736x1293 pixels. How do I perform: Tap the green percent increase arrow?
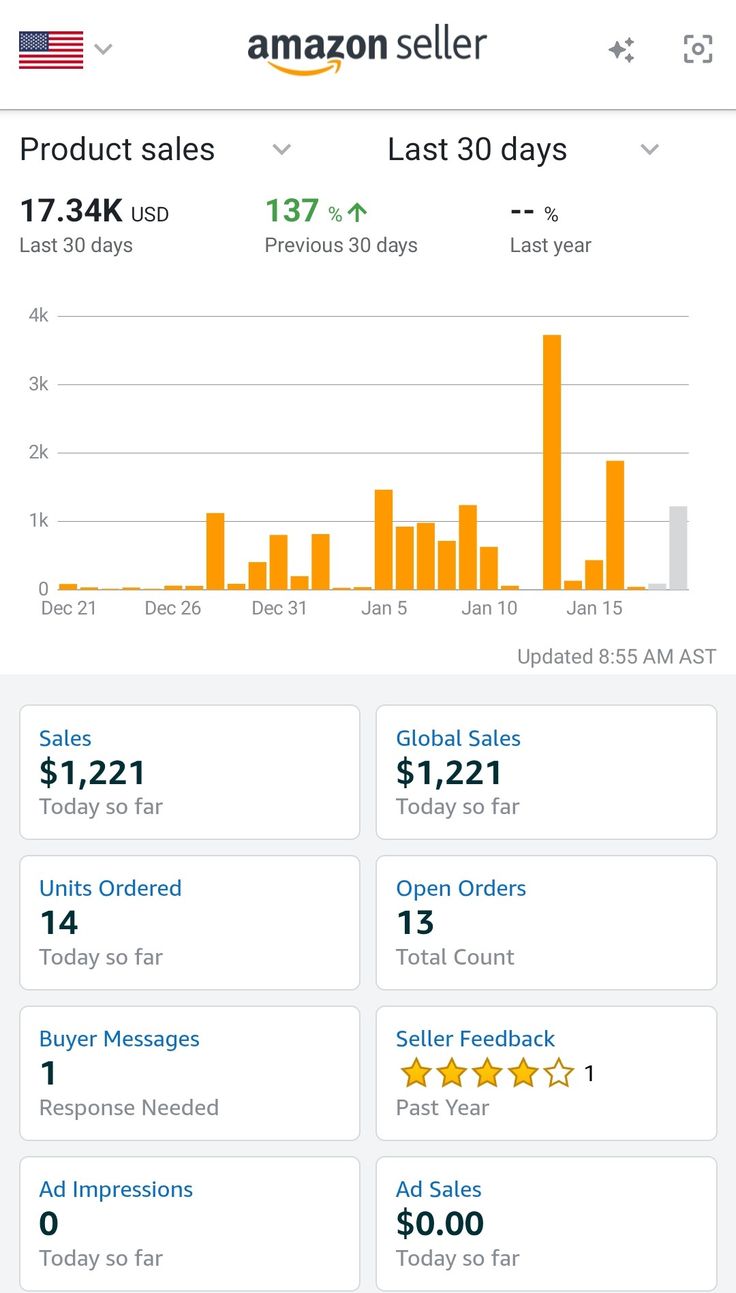[357, 212]
